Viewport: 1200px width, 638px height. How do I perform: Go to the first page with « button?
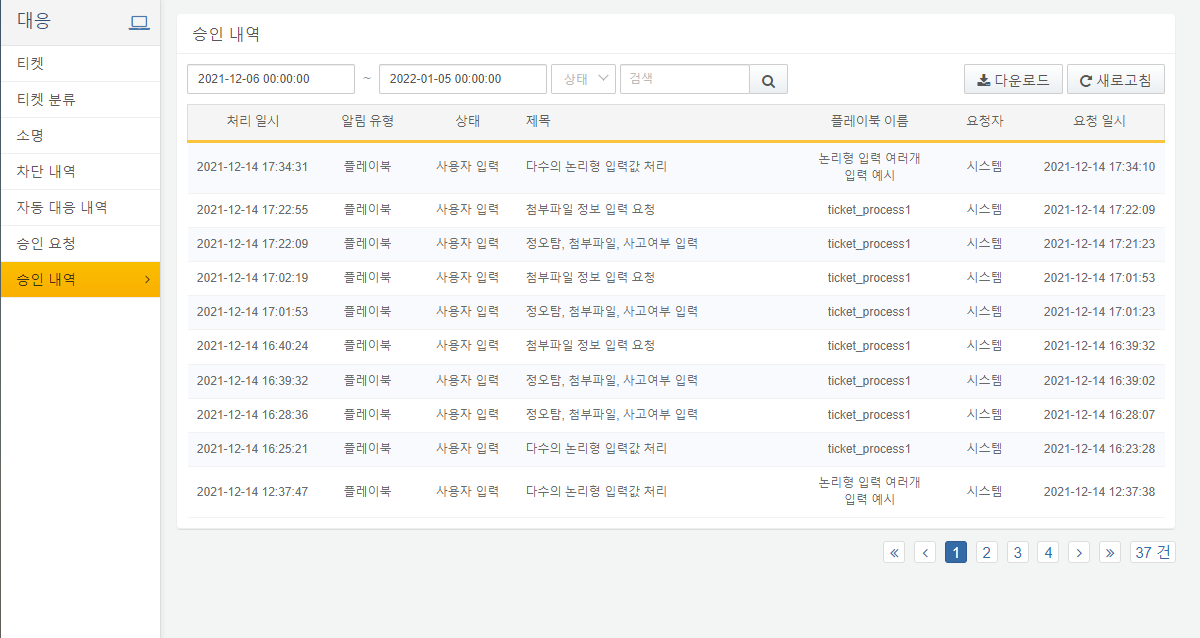[x=894, y=552]
